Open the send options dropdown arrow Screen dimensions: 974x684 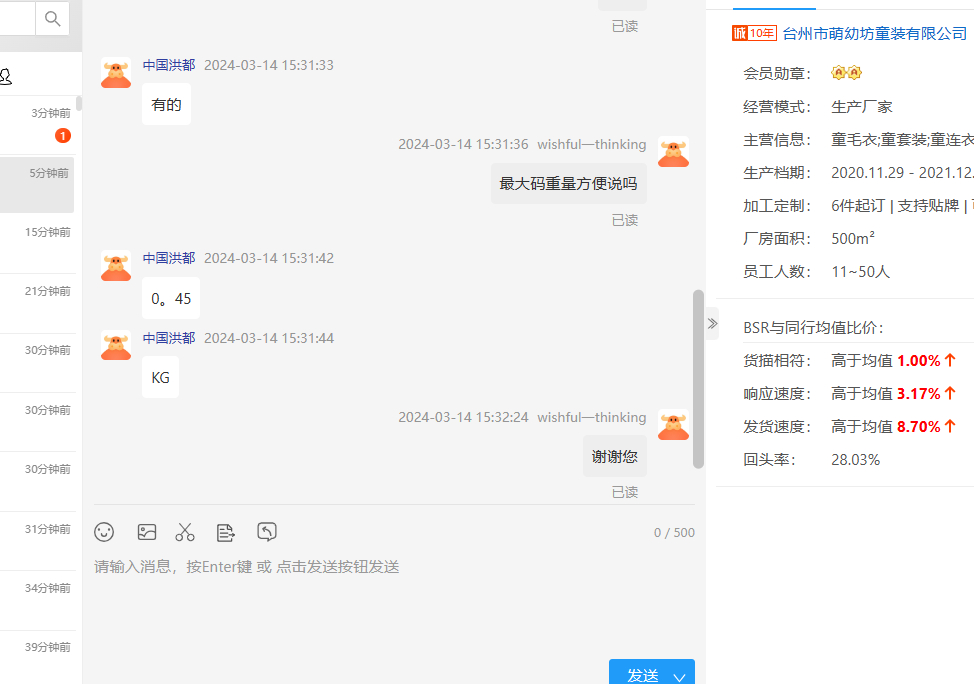coord(680,676)
